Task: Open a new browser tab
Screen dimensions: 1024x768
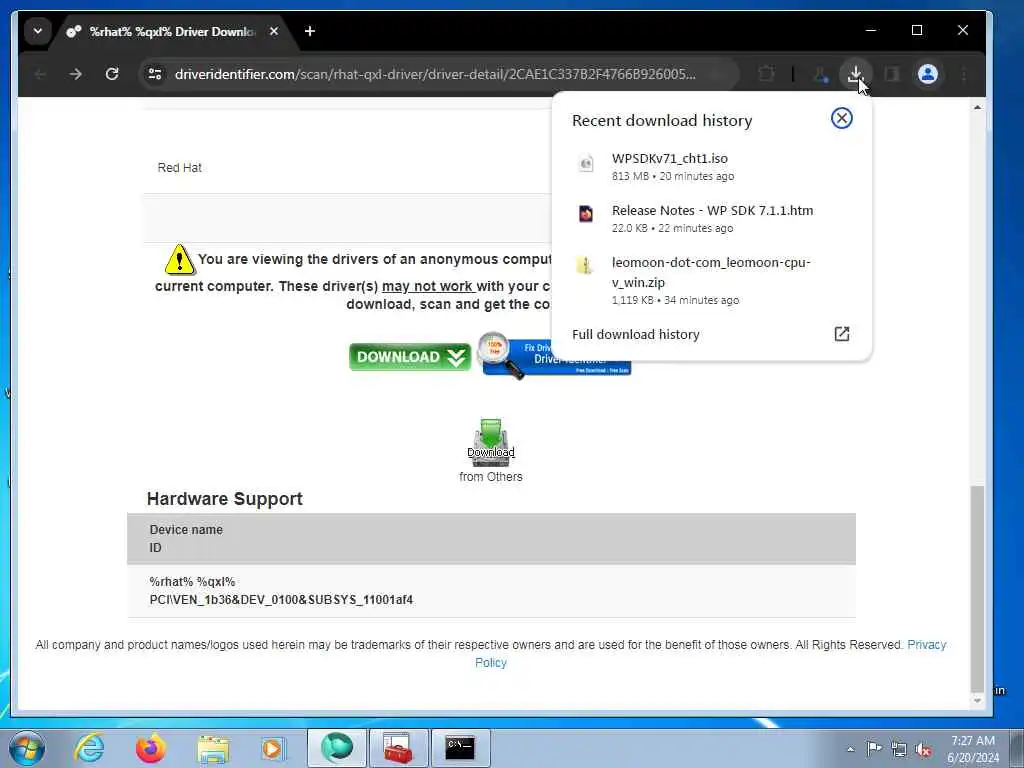Action: [310, 31]
